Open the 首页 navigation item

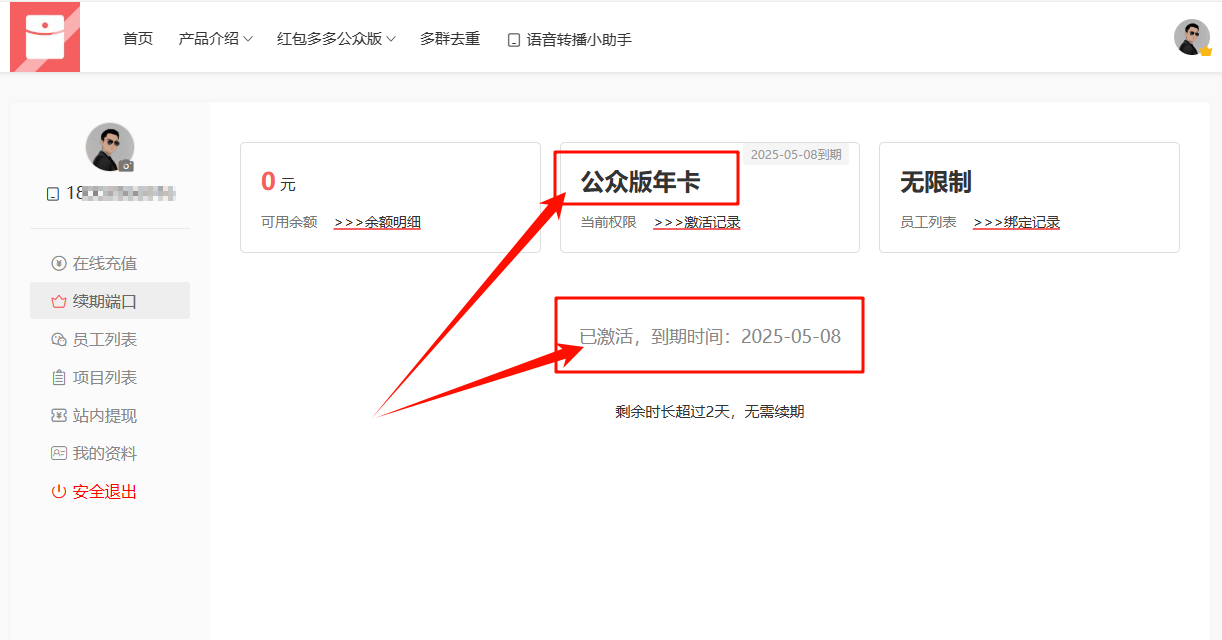coord(138,39)
